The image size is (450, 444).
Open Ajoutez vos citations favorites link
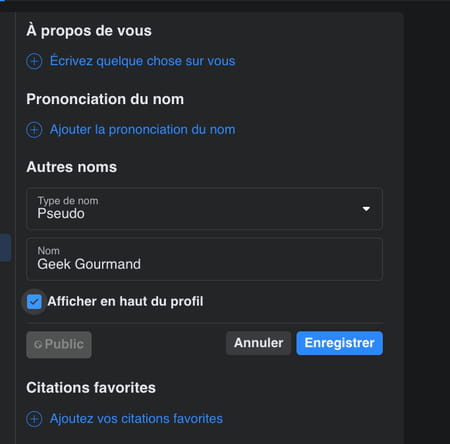click(136, 419)
